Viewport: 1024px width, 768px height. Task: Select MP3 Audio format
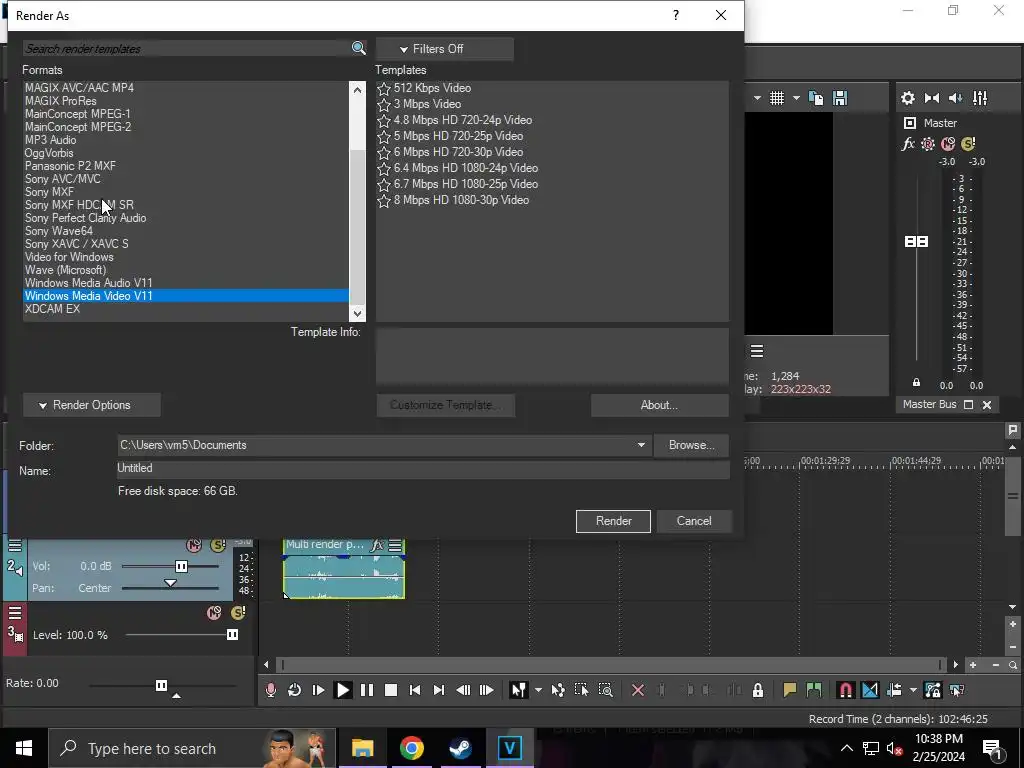pos(50,140)
